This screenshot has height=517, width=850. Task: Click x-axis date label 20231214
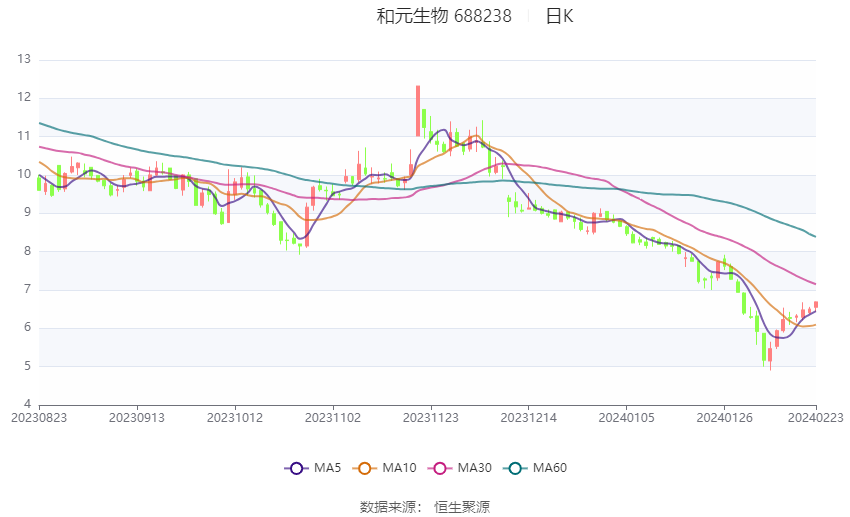click(x=529, y=418)
